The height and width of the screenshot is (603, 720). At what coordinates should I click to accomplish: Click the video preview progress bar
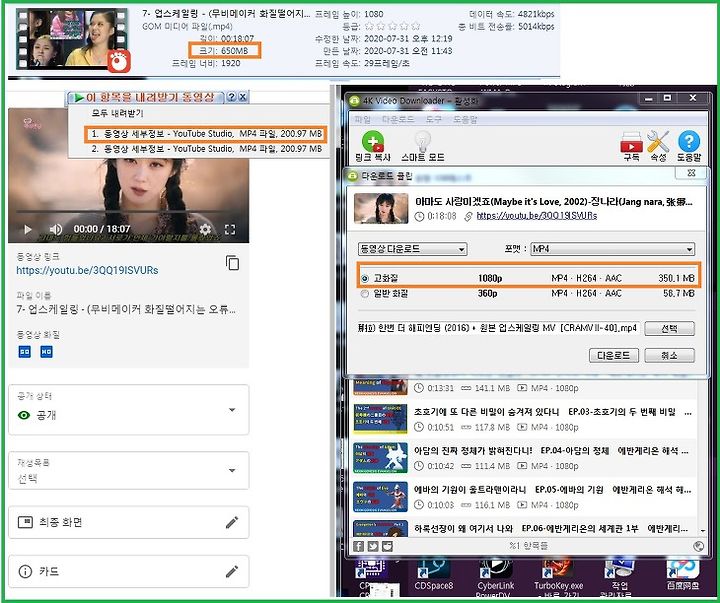point(129,212)
